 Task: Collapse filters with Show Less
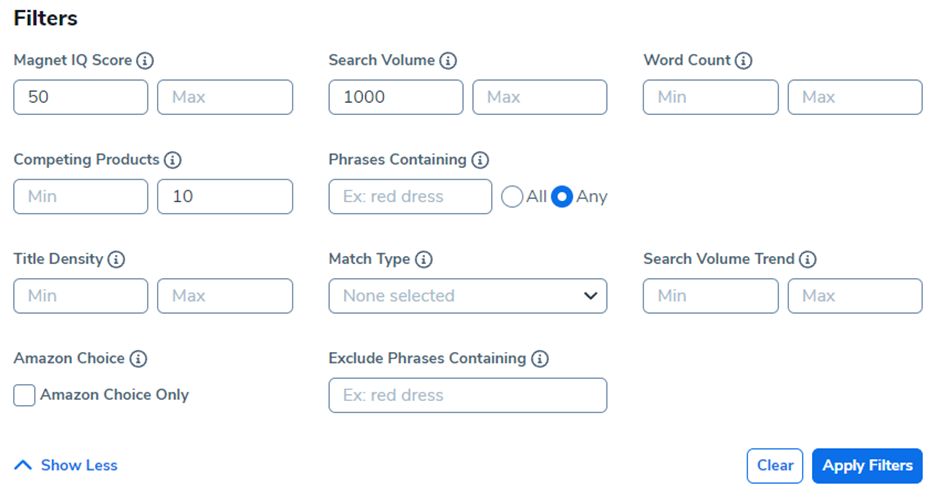(x=66, y=465)
